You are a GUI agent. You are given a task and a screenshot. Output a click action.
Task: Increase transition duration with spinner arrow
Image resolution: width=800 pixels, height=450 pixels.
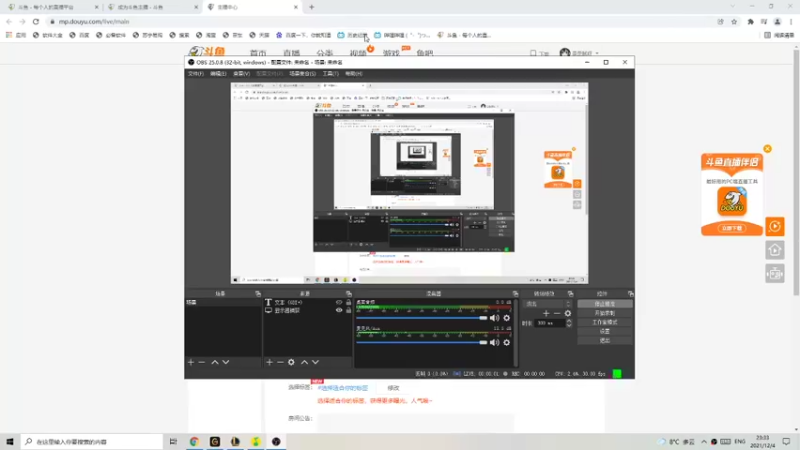(x=569, y=321)
